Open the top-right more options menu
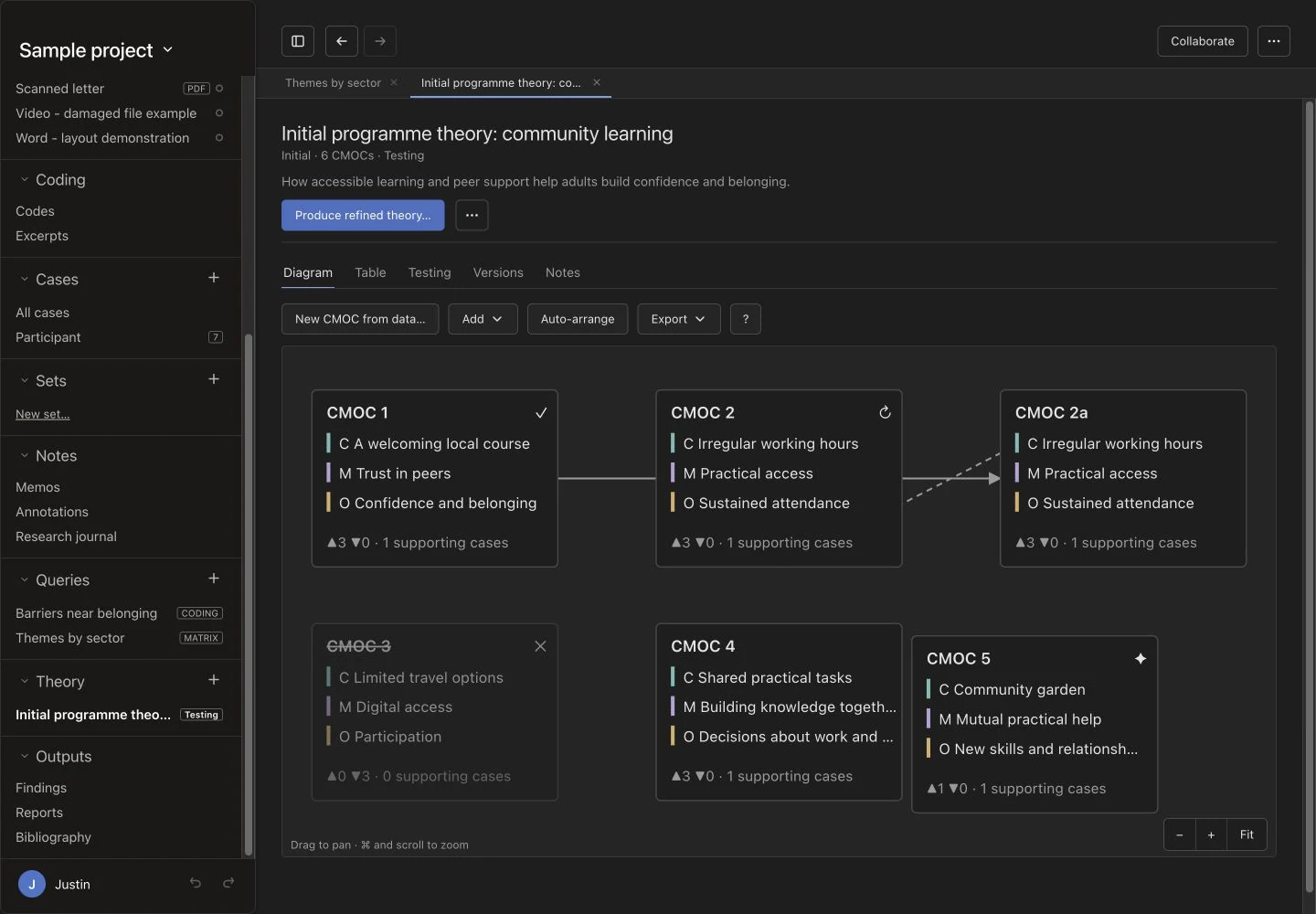 click(x=1274, y=41)
